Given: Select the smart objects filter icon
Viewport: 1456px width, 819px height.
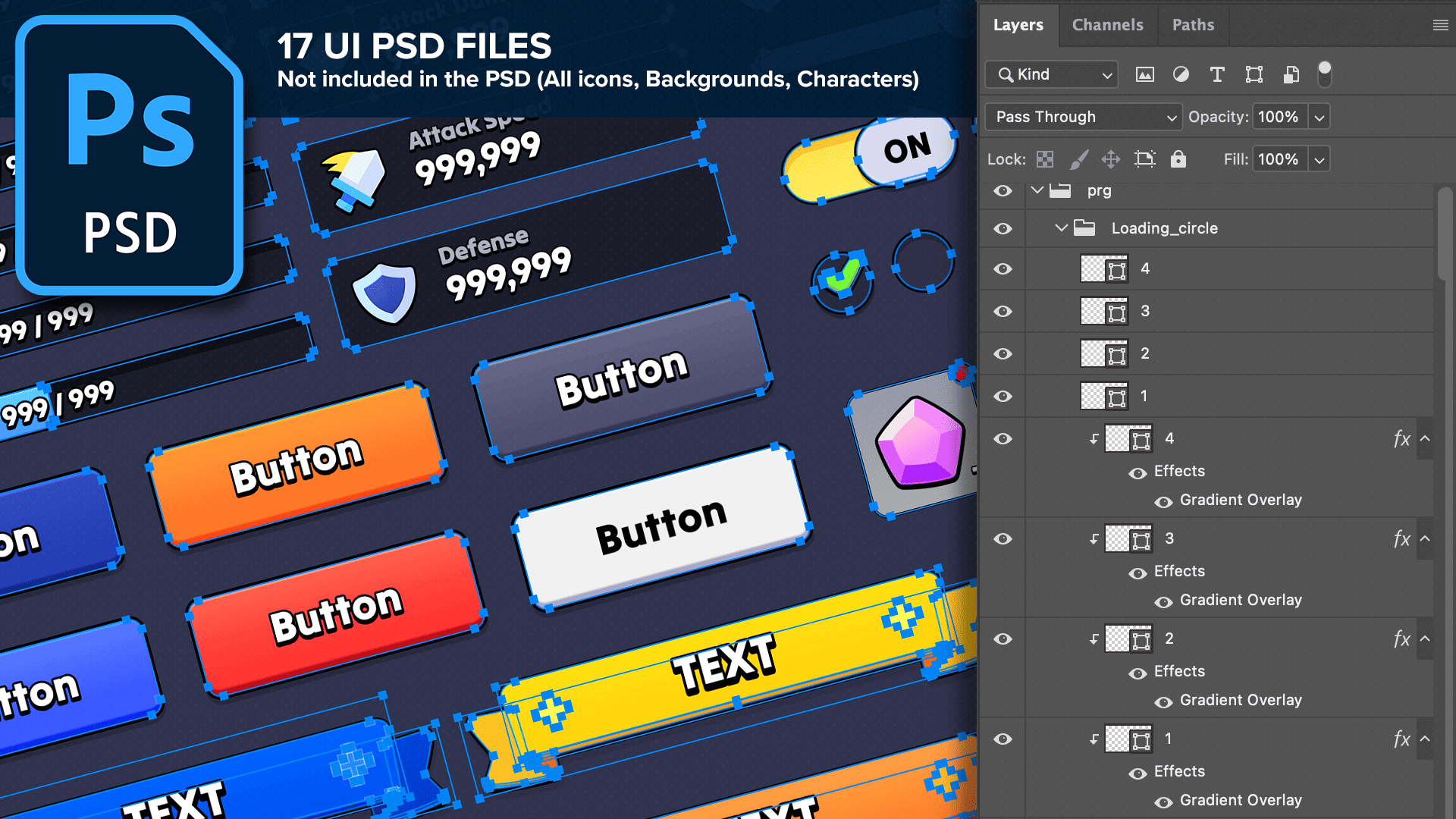Looking at the screenshot, I should (1290, 74).
